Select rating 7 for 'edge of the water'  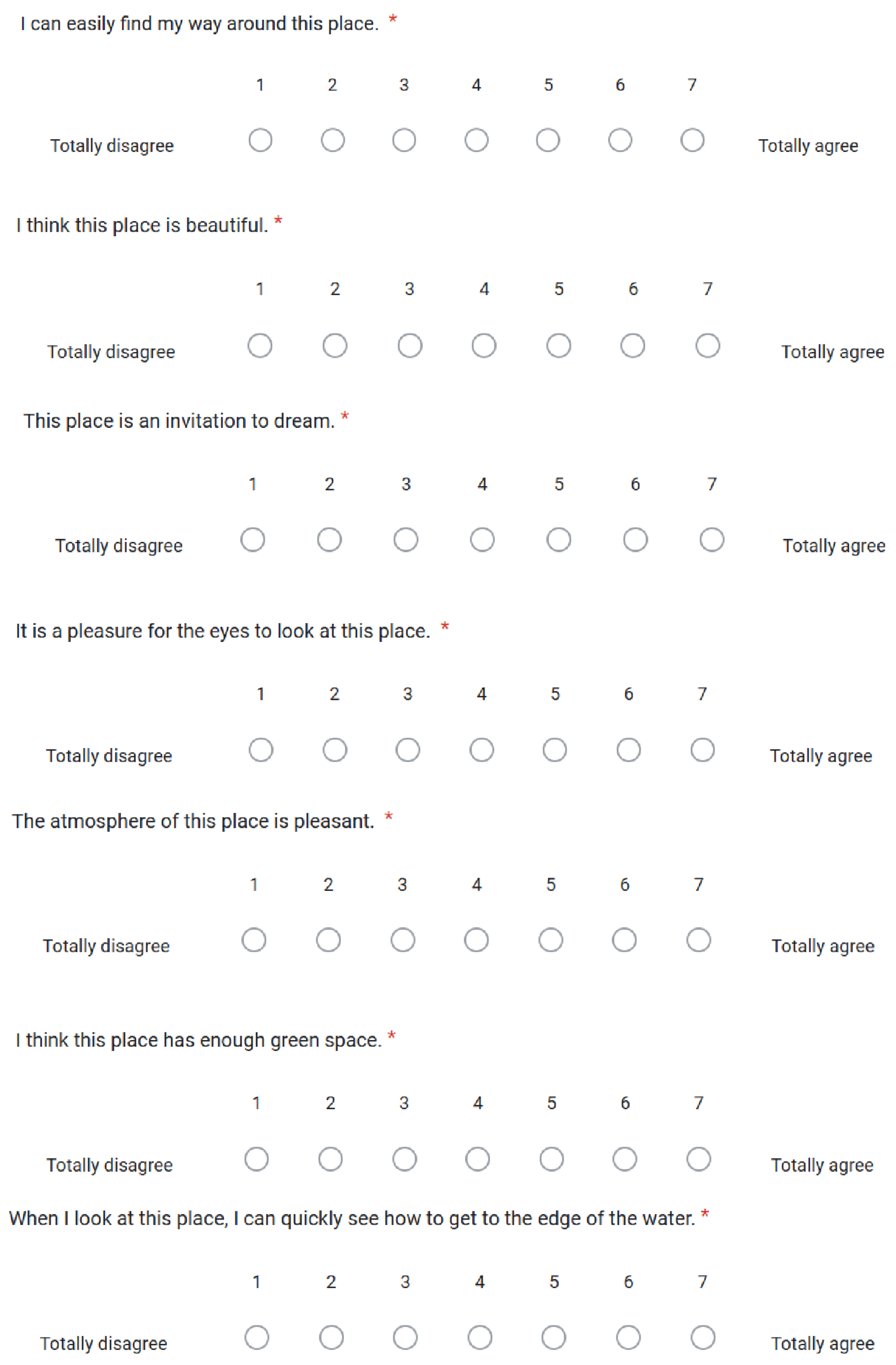tap(703, 1338)
